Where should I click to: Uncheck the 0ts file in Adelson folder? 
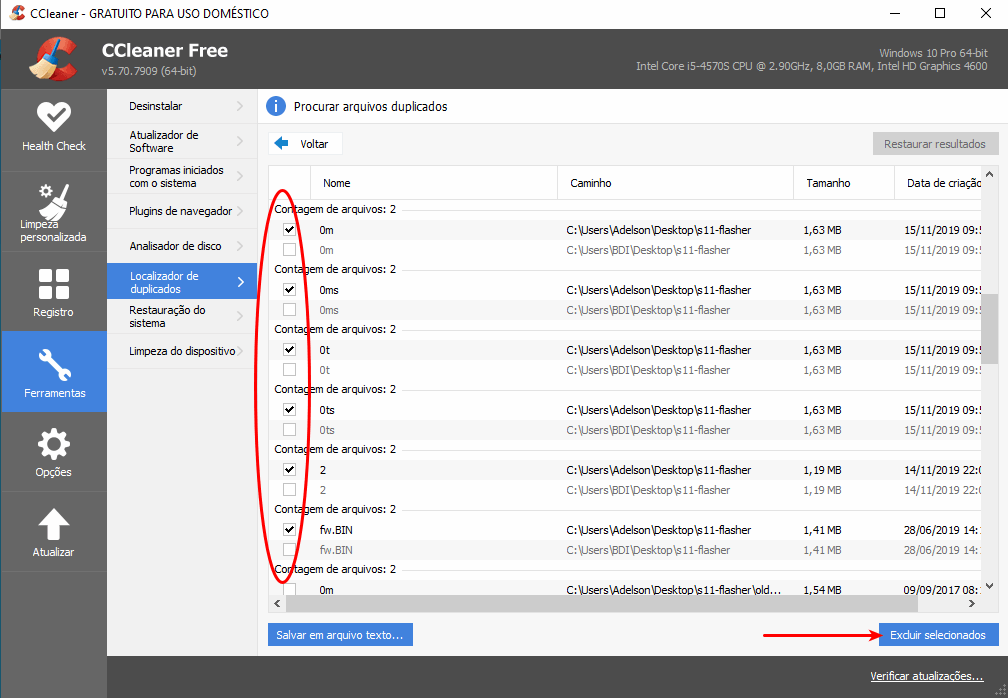click(289, 409)
